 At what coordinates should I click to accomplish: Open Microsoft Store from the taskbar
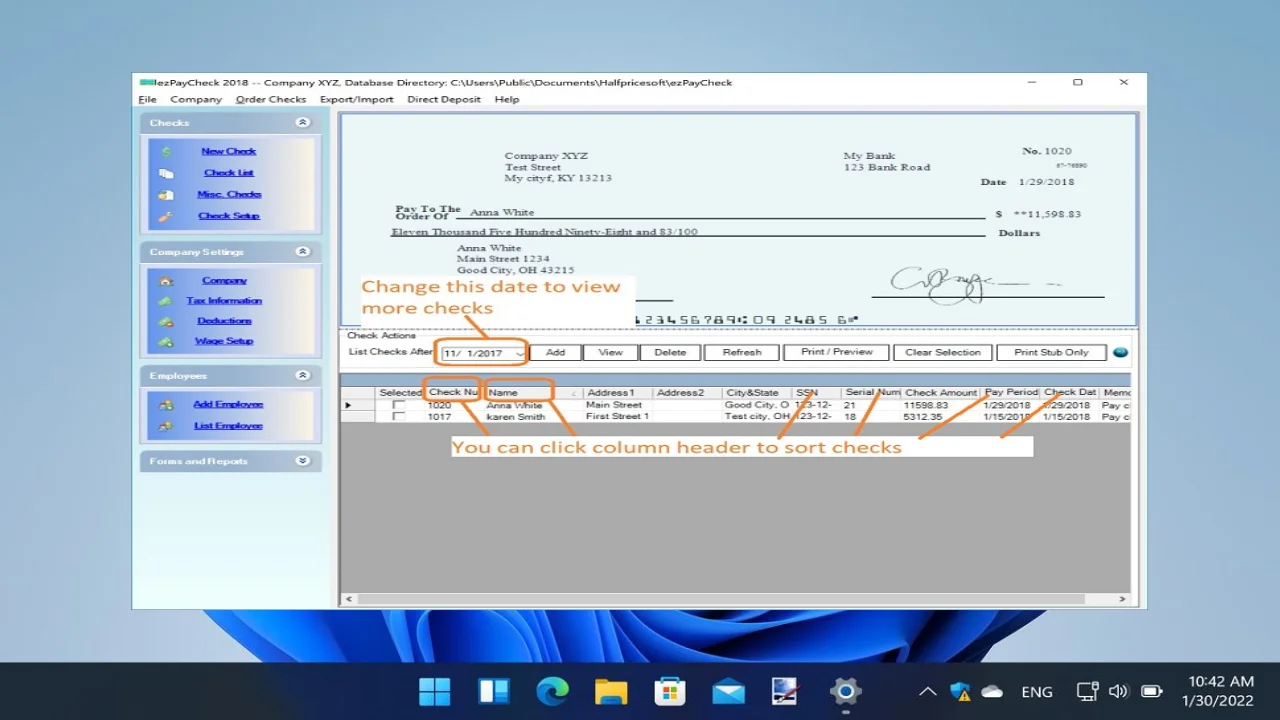pos(669,691)
